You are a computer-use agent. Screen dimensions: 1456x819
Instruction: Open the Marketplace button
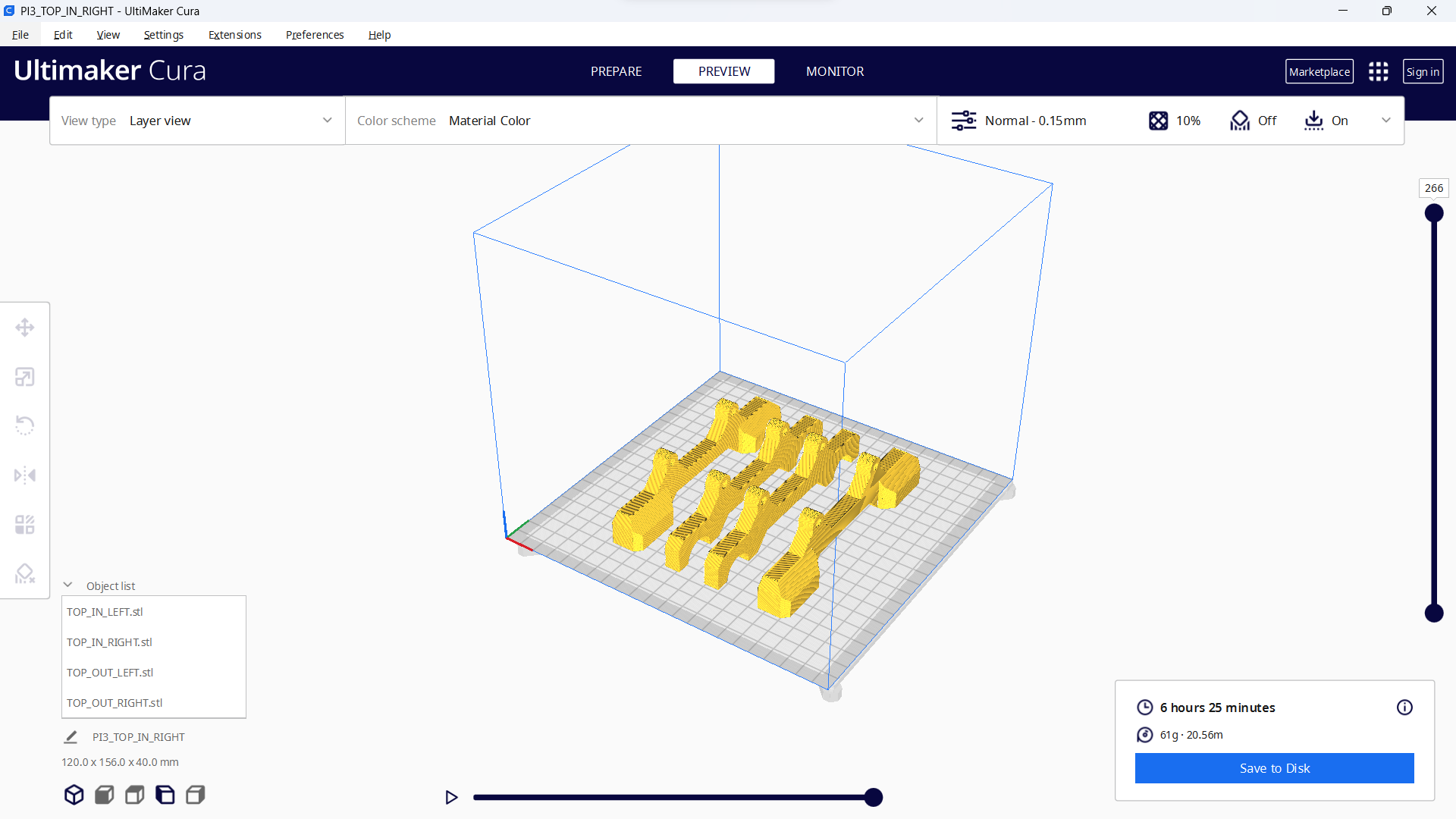tap(1319, 71)
